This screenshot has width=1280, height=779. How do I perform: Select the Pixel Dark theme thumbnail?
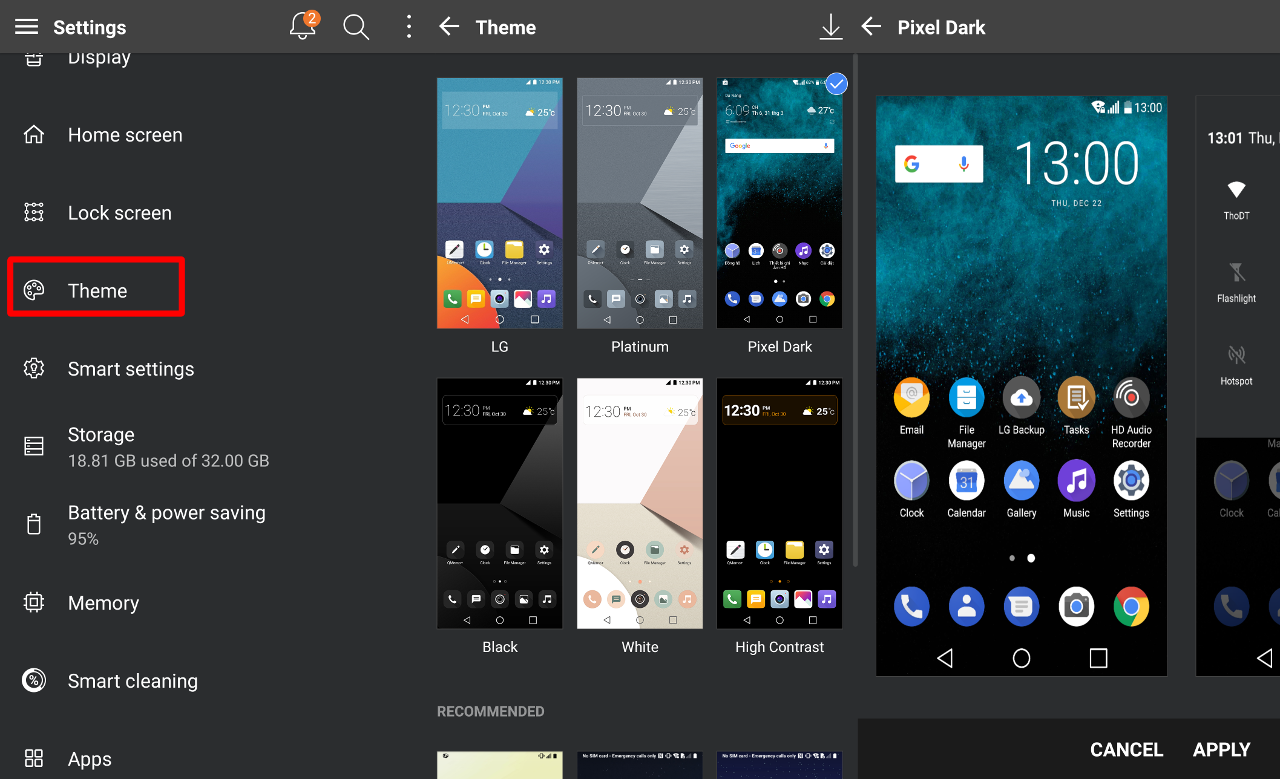(779, 203)
